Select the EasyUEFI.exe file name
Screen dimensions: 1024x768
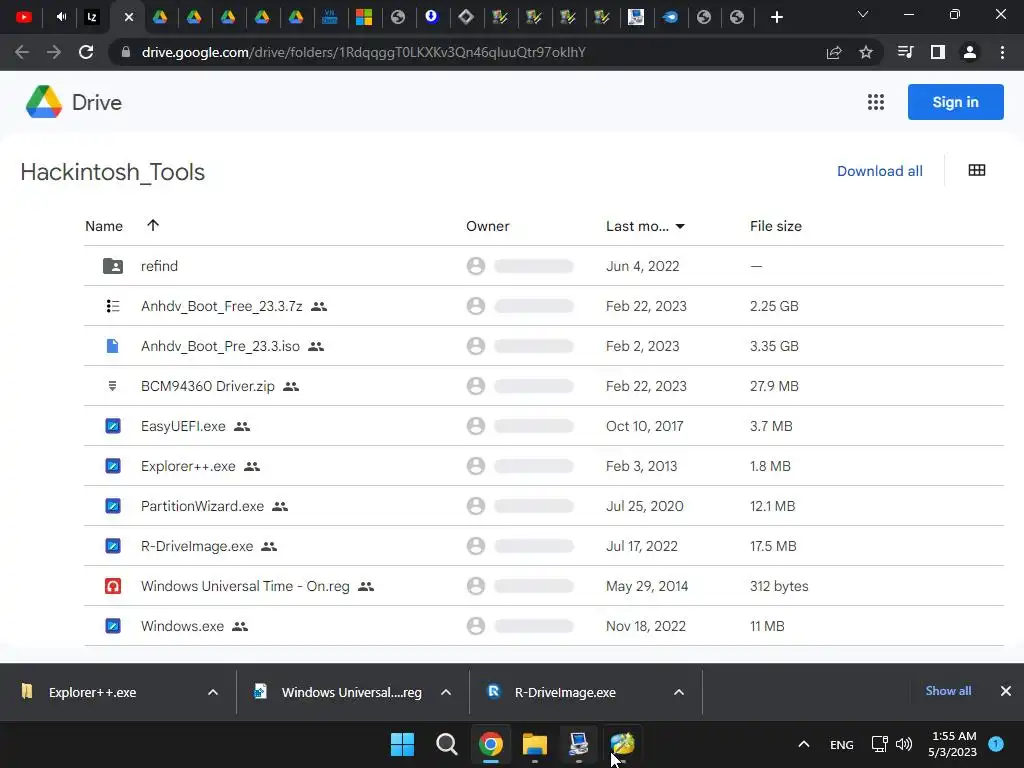[183, 426]
